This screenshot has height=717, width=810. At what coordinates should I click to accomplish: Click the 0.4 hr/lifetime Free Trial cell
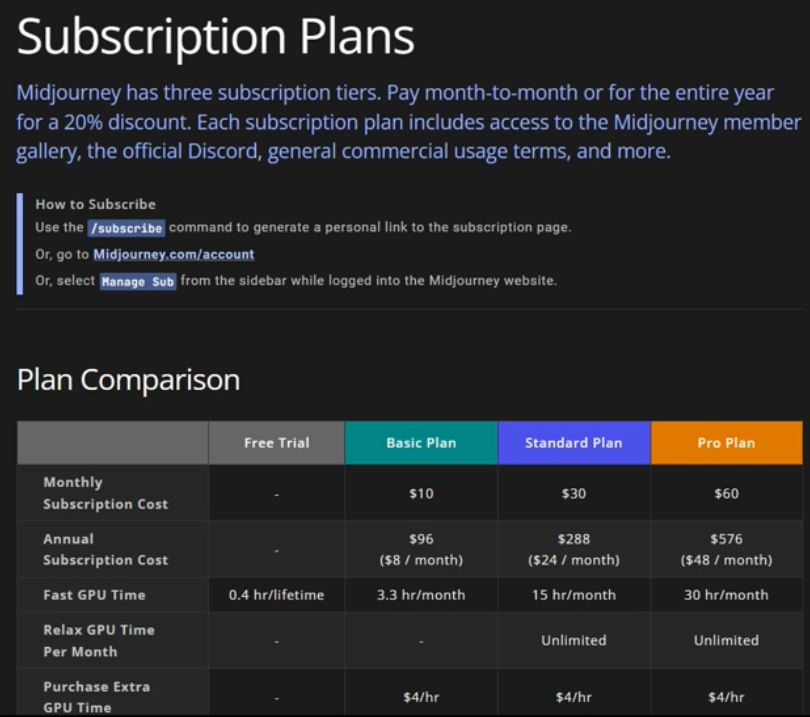(x=276, y=595)
